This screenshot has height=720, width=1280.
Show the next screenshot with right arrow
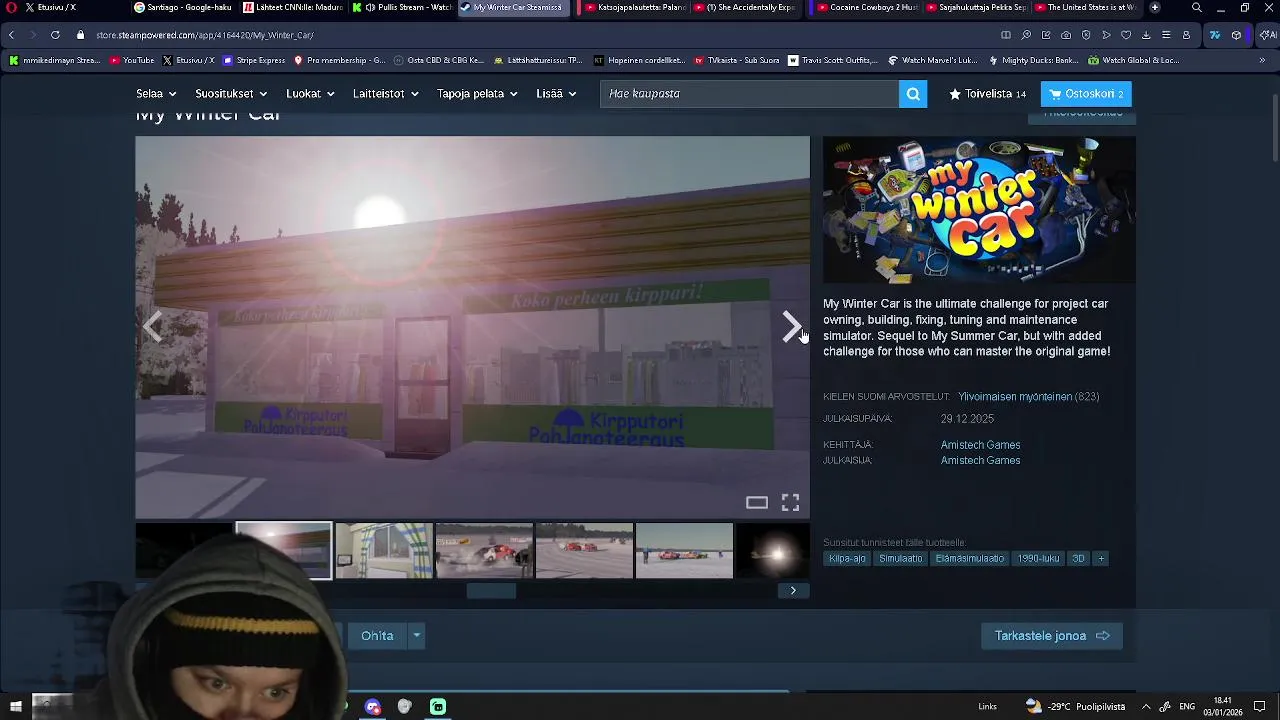click(x=791, y=327)
